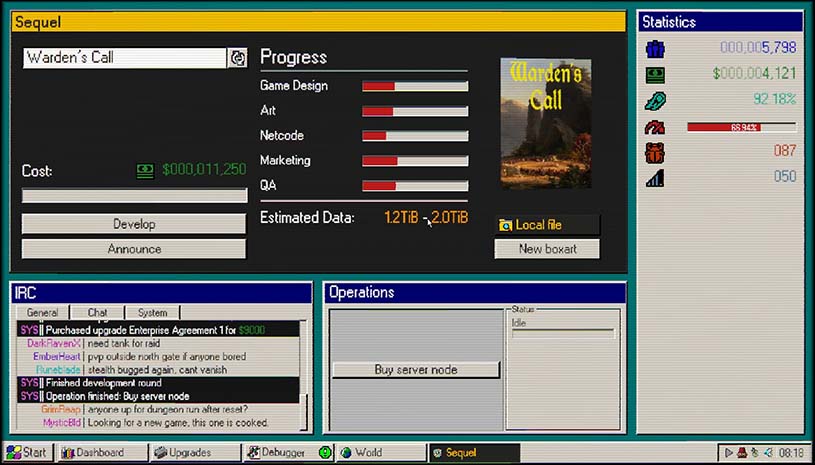Click the players population icon in Statistics

pos(655,47)
